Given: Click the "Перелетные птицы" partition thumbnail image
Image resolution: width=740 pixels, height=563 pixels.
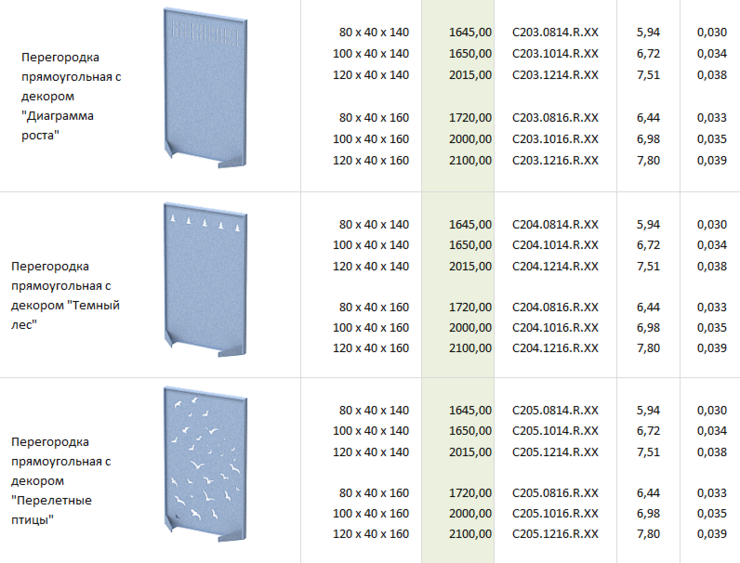Looking at the screenshot, I should coord(205,467).
